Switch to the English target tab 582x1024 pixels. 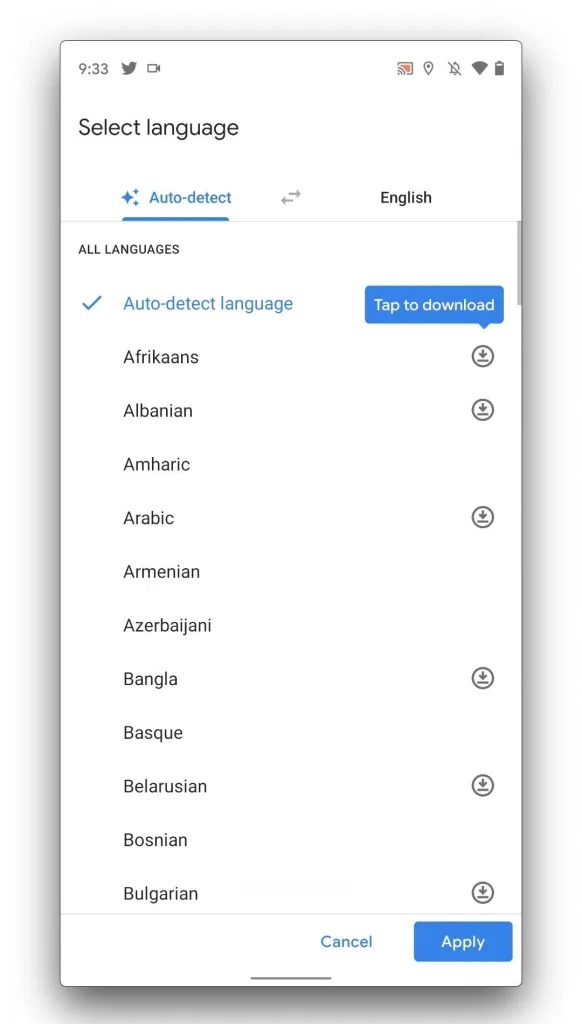[406, 197]
